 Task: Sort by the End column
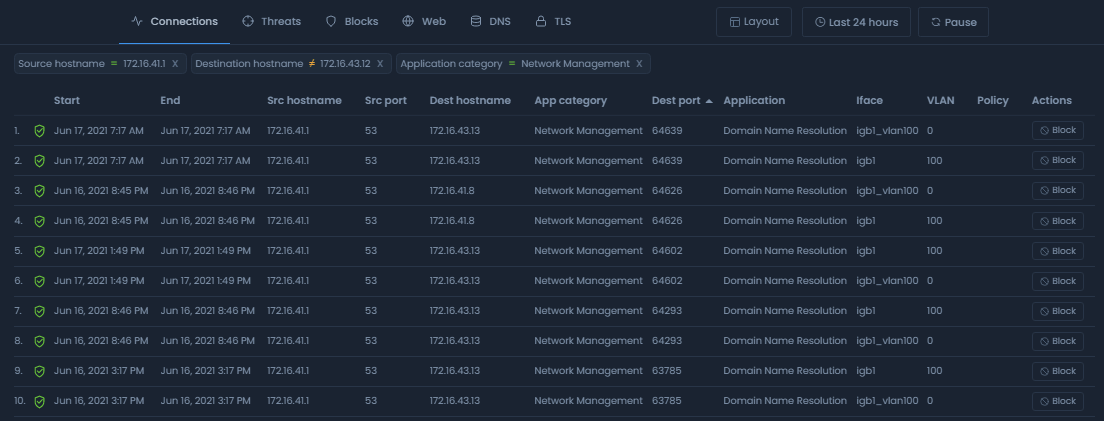[x=170, y=101]
